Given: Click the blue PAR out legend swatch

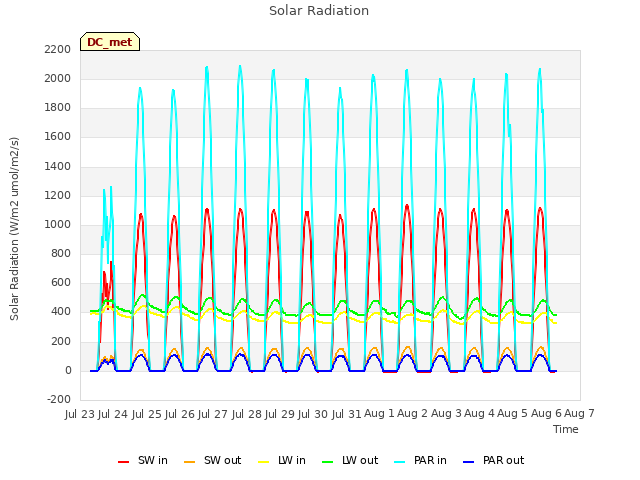Looking at the screenshot, I should [x=469, y=462].
